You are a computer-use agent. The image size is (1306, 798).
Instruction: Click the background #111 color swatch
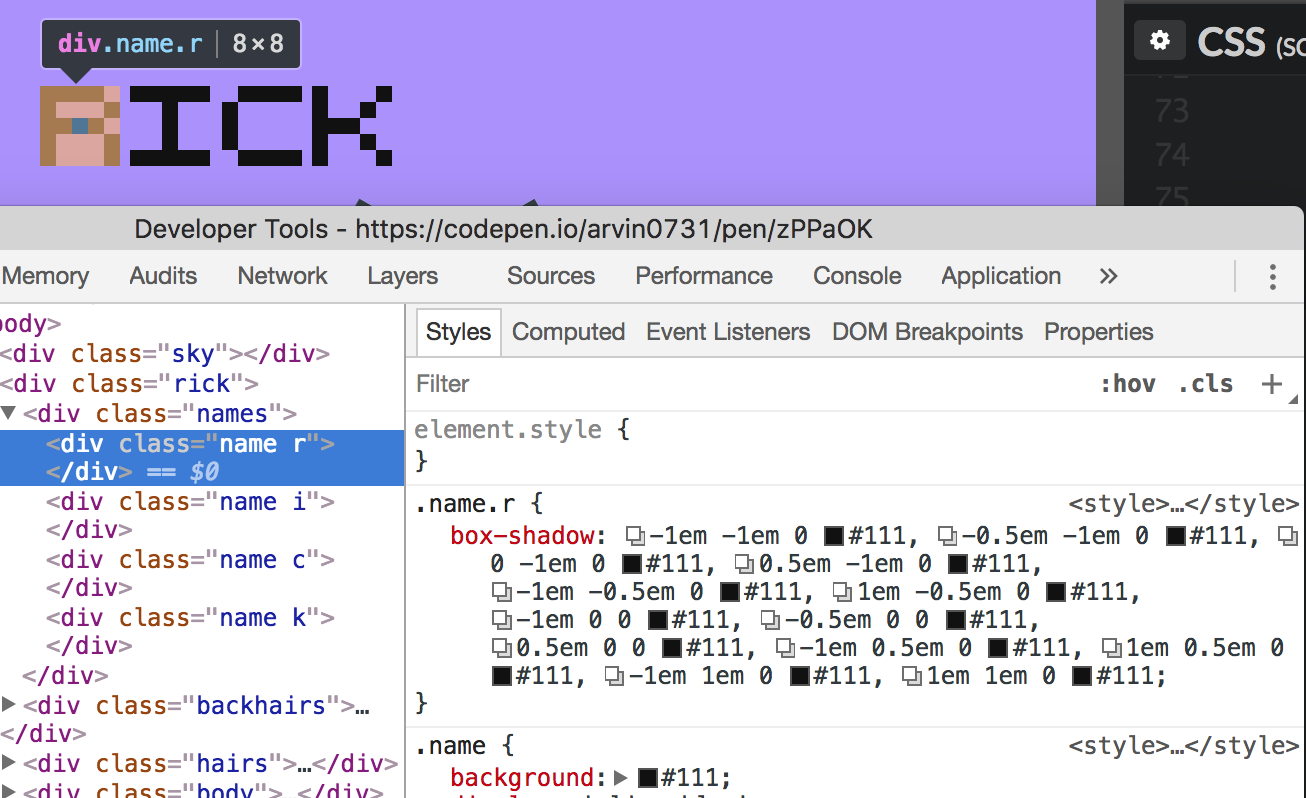pos(647,778)
